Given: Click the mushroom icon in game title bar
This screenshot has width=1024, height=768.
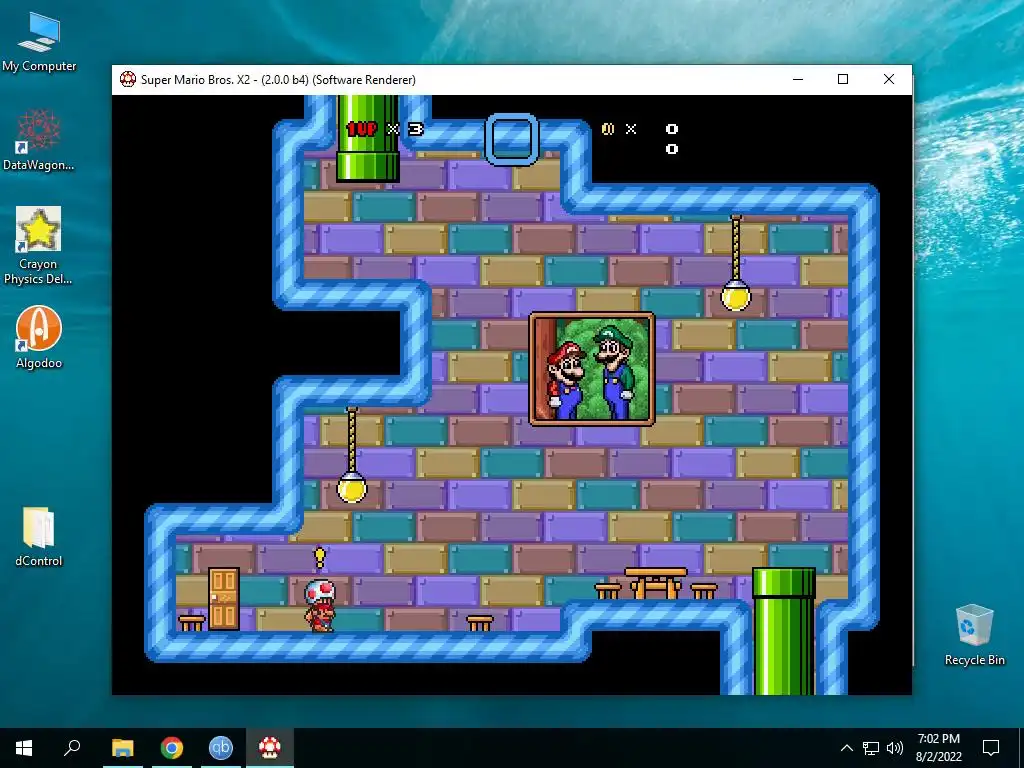Looking at the screenshot, I should [128, 80].
